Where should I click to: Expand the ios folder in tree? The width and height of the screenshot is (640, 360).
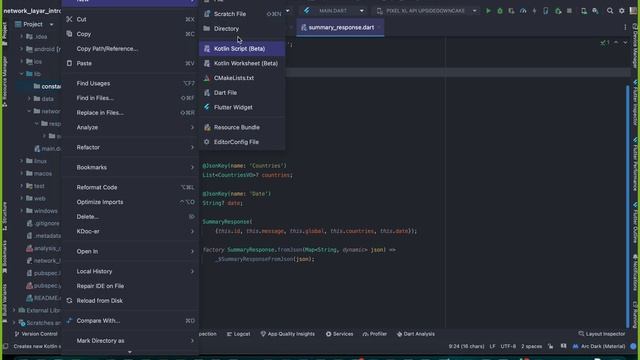tap(22, 62)
